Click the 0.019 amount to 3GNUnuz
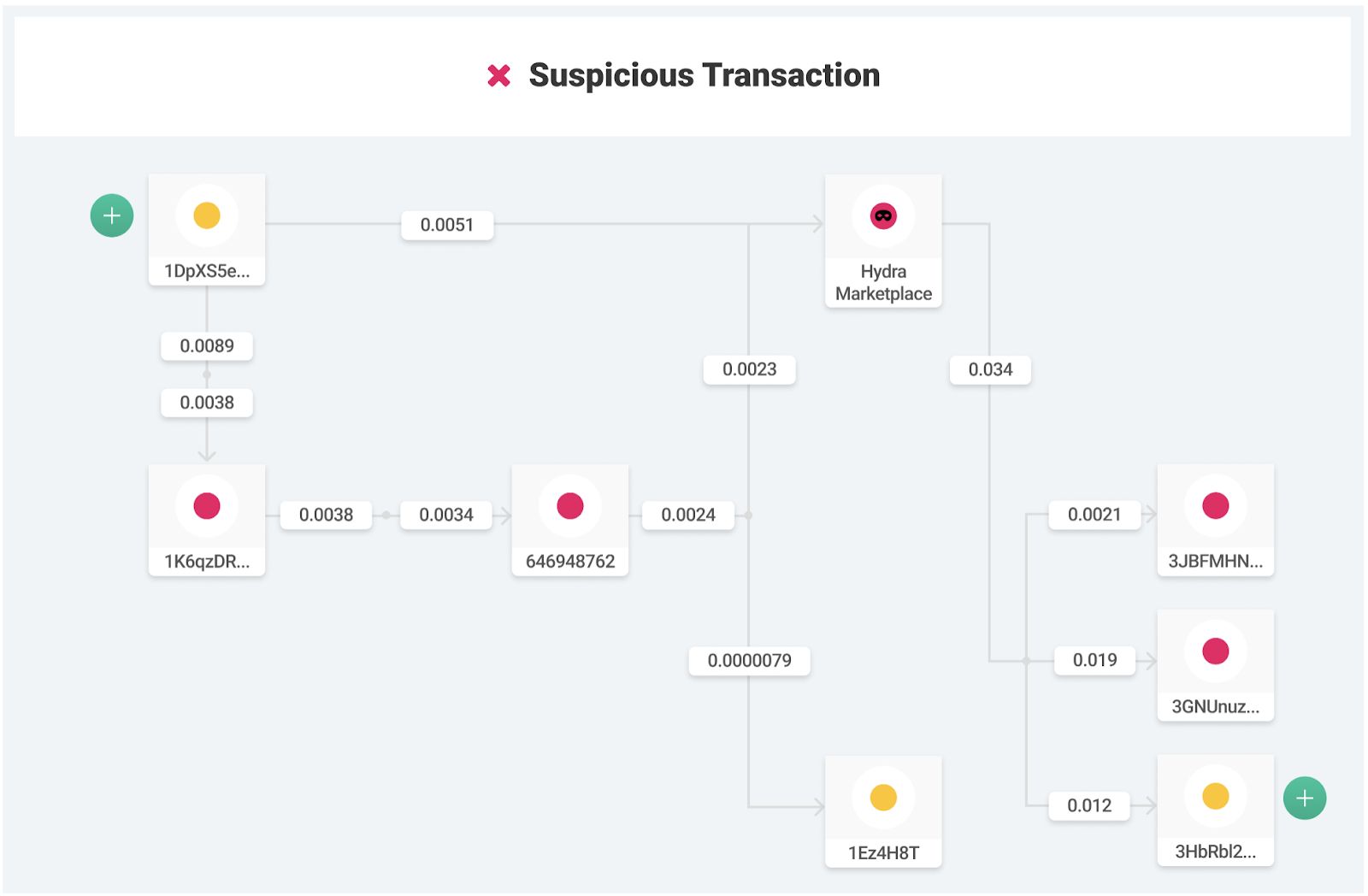 click(x=1095, y=660)
